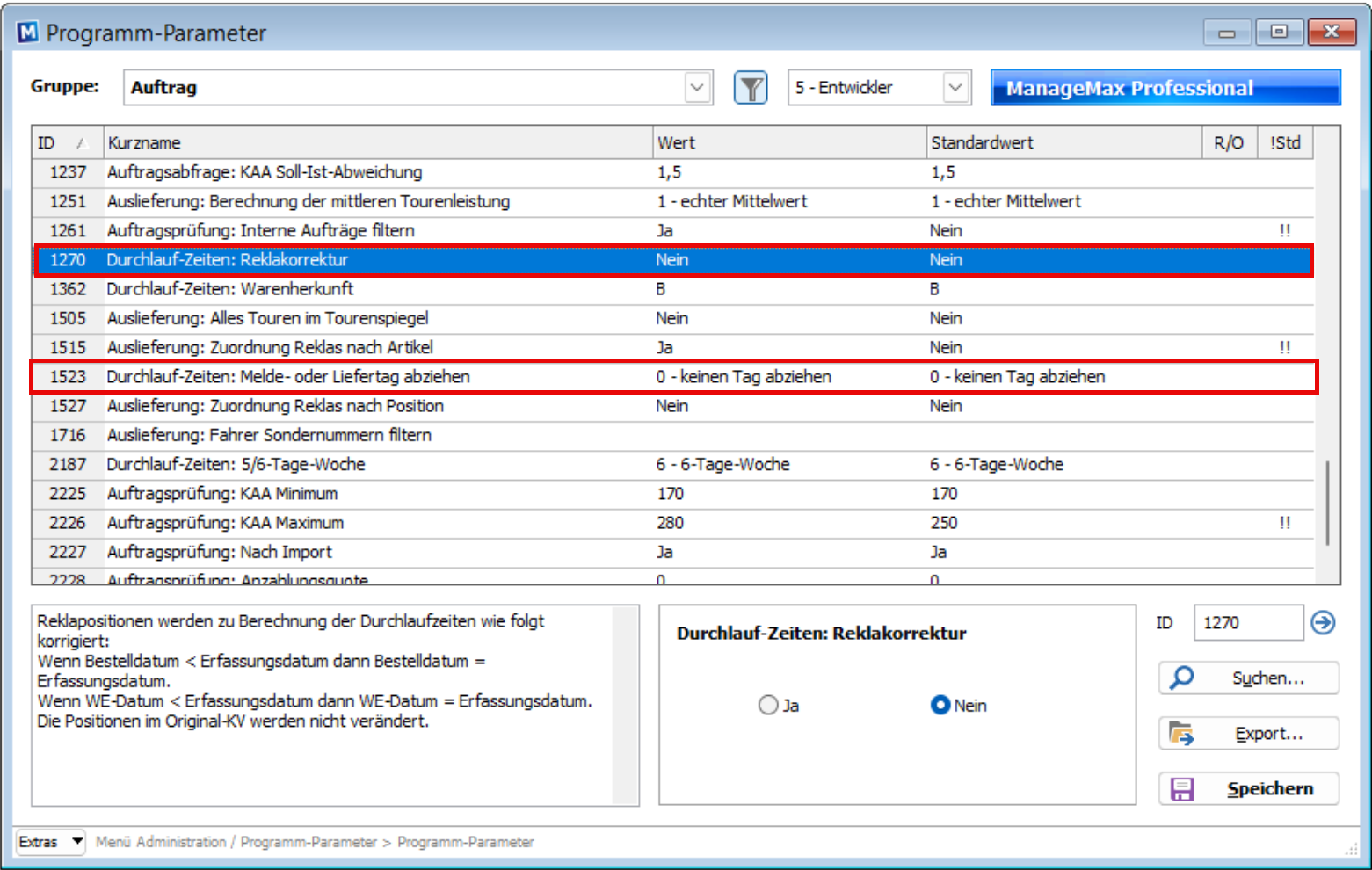This screenshot has height=870, width=1372.
Task: Open the Gruppe dropdown showing Auftrag
Action: 417,88
